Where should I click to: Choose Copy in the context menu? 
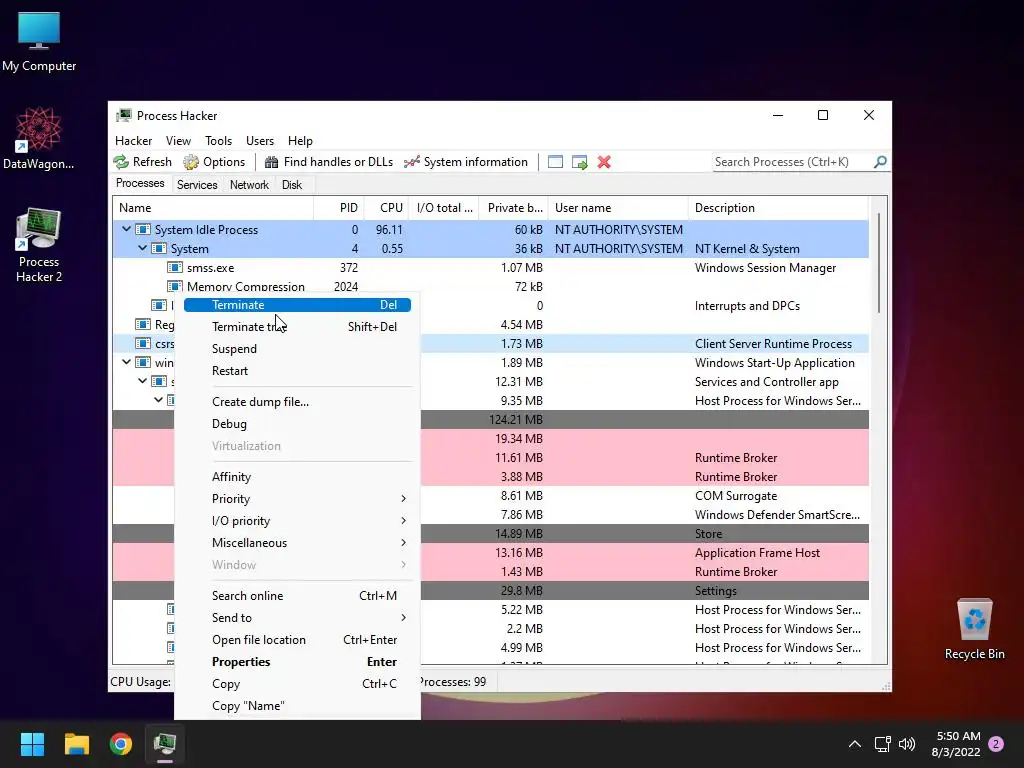(297, 684)
